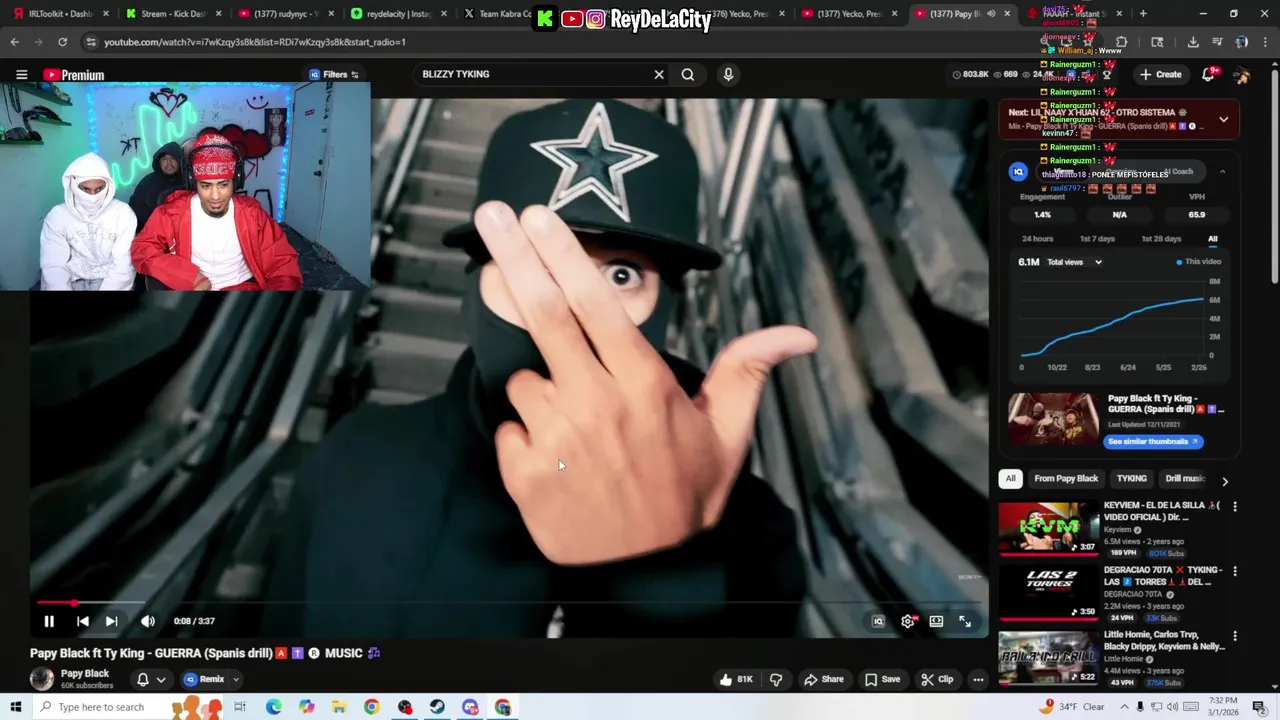This screenshot has width=1280, height=720.
Task: Enter fullscreen mode in player
Action: [965, 621]
